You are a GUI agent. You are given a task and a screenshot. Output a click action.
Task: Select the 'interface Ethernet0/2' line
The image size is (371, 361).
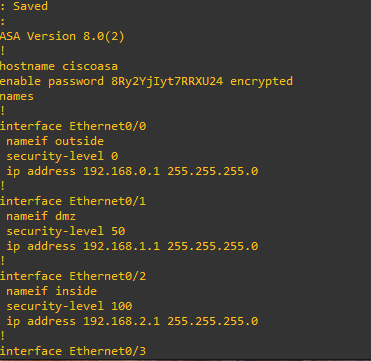click(73, 276)
